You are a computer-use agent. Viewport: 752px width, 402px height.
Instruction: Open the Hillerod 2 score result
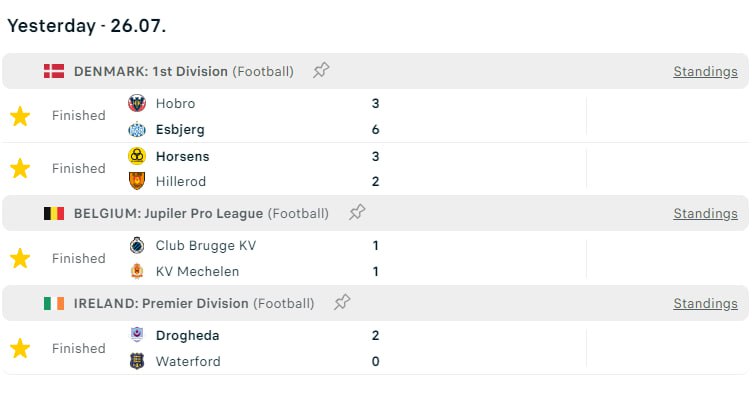pyautogui.click(x=375, y=181)
